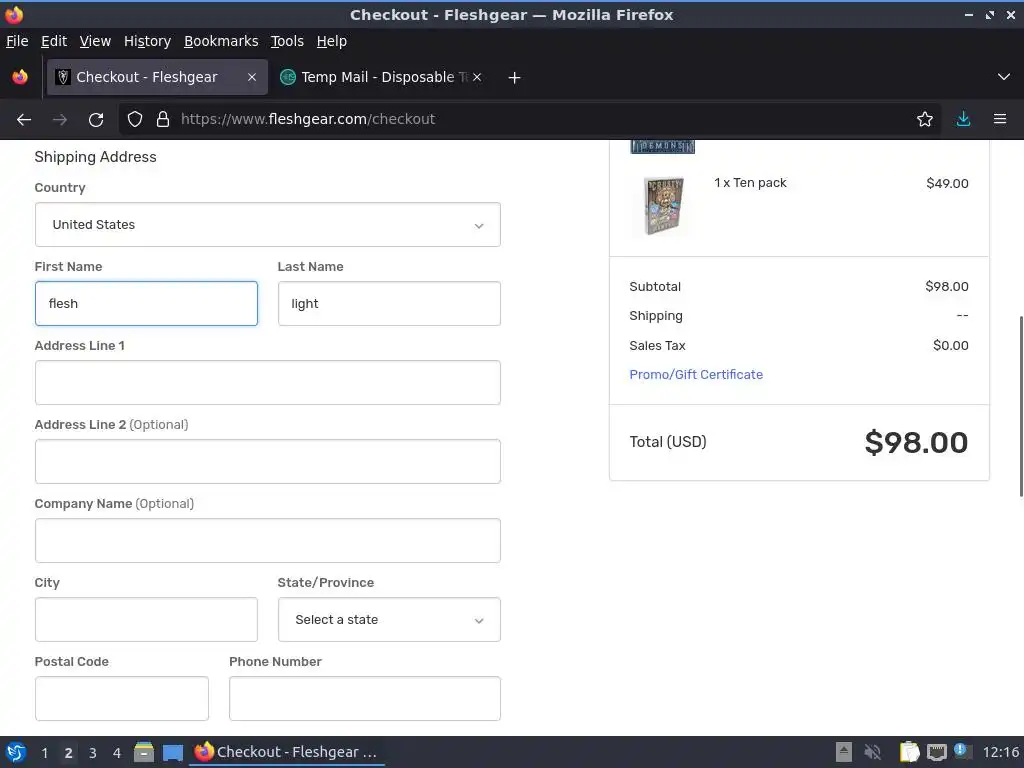
Task: View site security lock information
Action: click(163, 120)
